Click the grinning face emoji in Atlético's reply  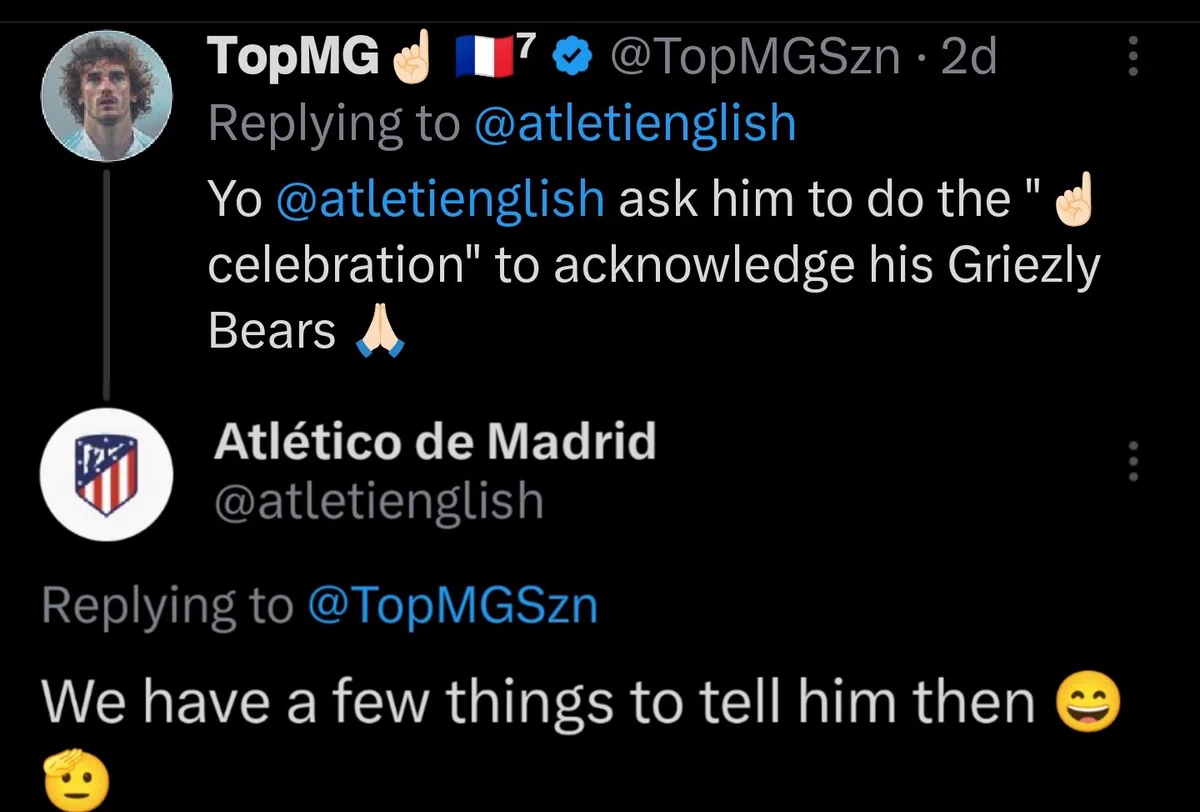1088,703
